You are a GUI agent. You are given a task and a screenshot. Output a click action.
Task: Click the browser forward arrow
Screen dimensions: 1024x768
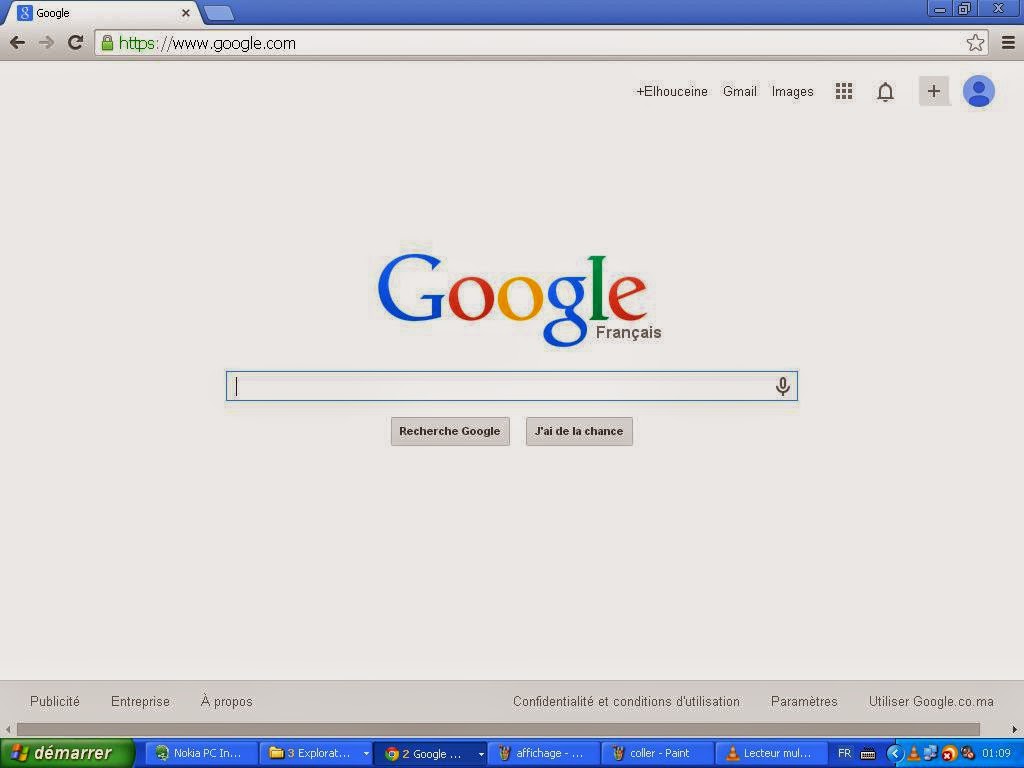coord(46,43)
